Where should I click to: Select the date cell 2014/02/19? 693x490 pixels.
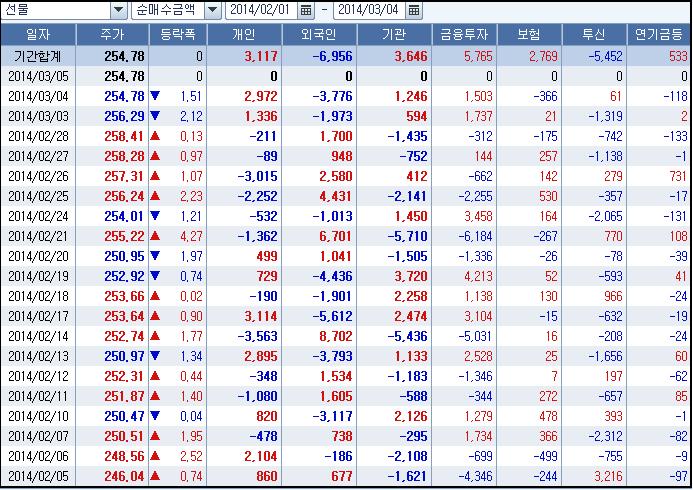(x=38, y=276)
